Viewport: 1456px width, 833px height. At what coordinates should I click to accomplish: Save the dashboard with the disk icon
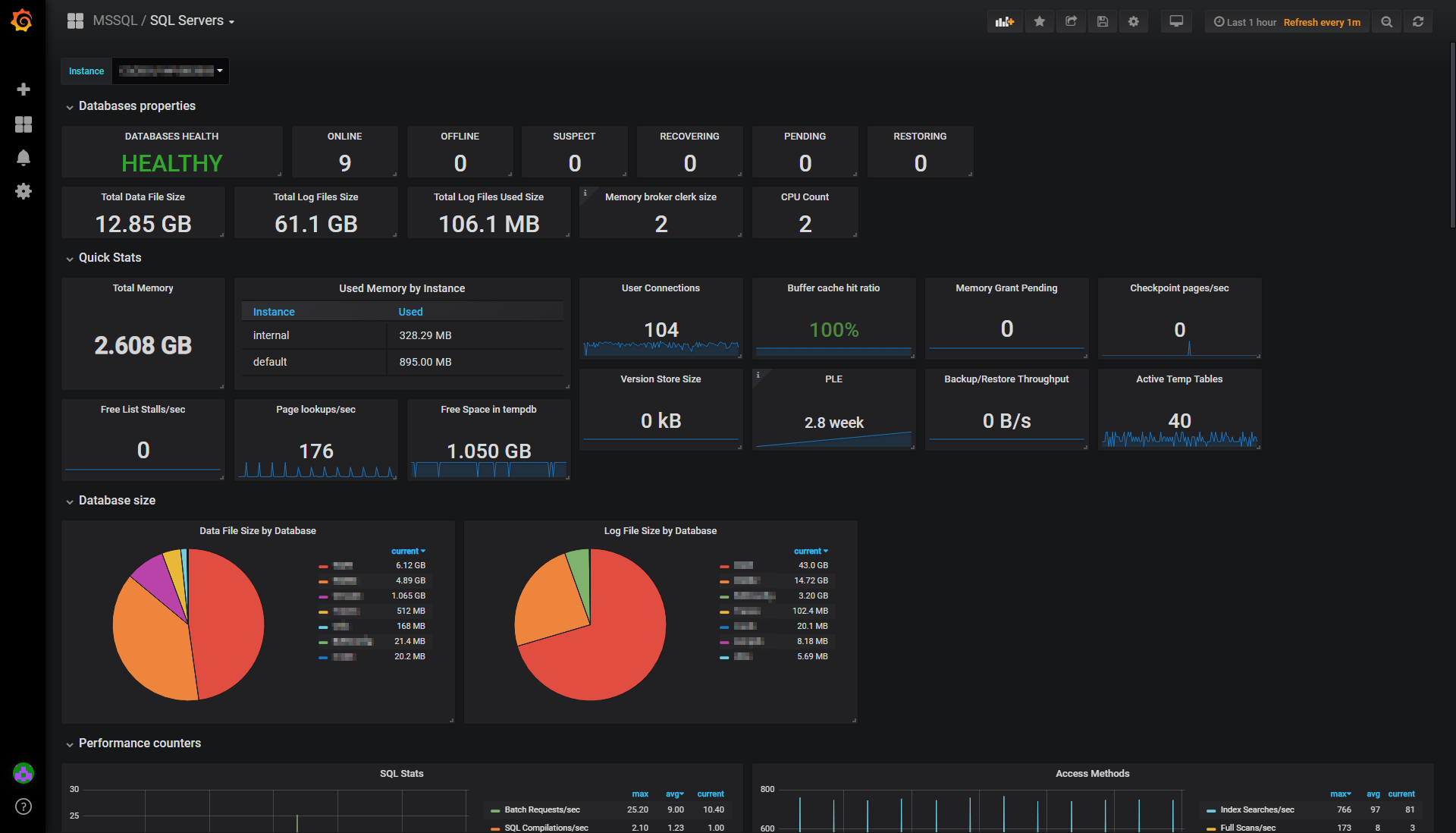click(1103, 22)
